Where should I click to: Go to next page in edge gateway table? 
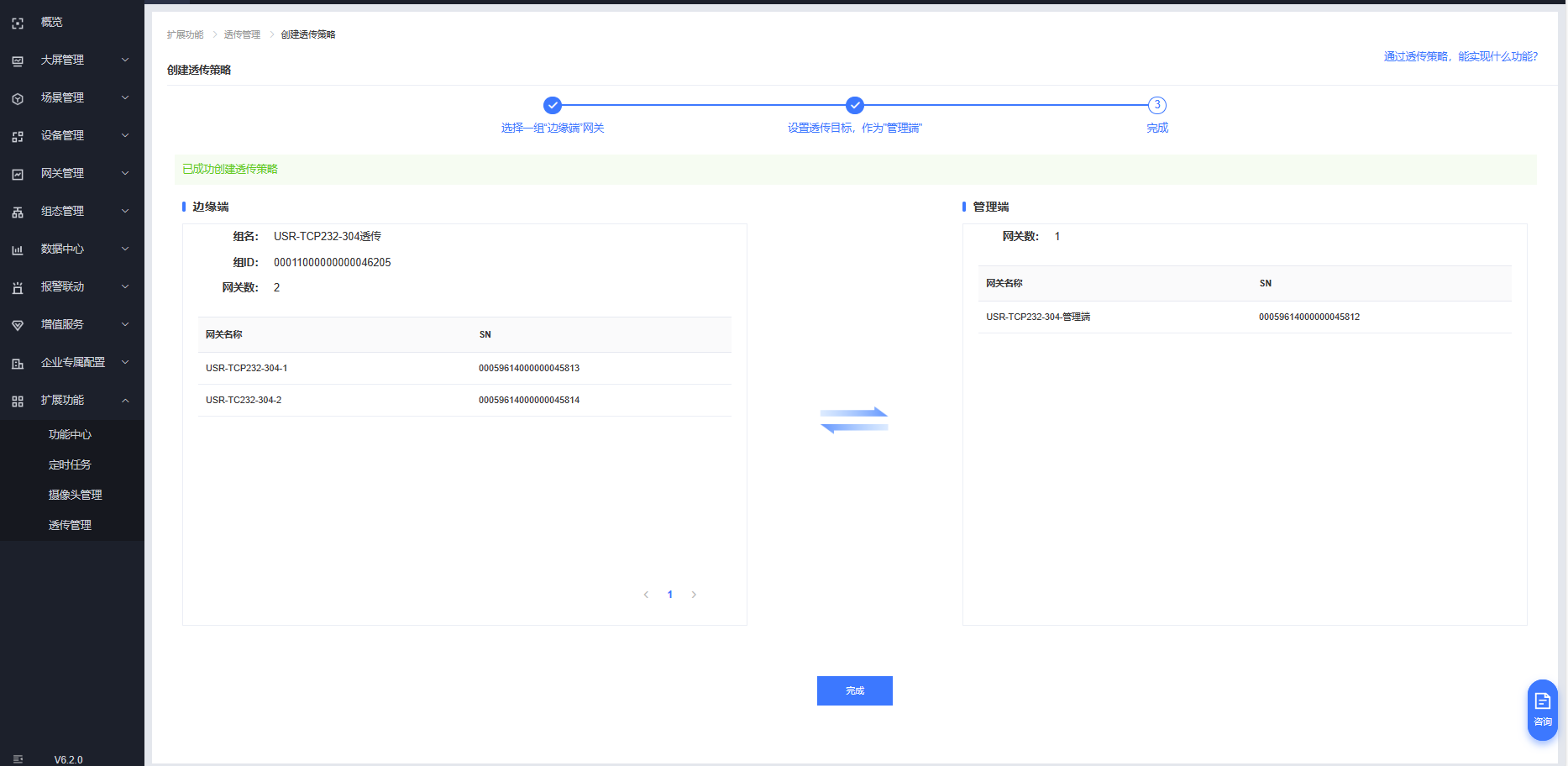(x=694, y=595)
